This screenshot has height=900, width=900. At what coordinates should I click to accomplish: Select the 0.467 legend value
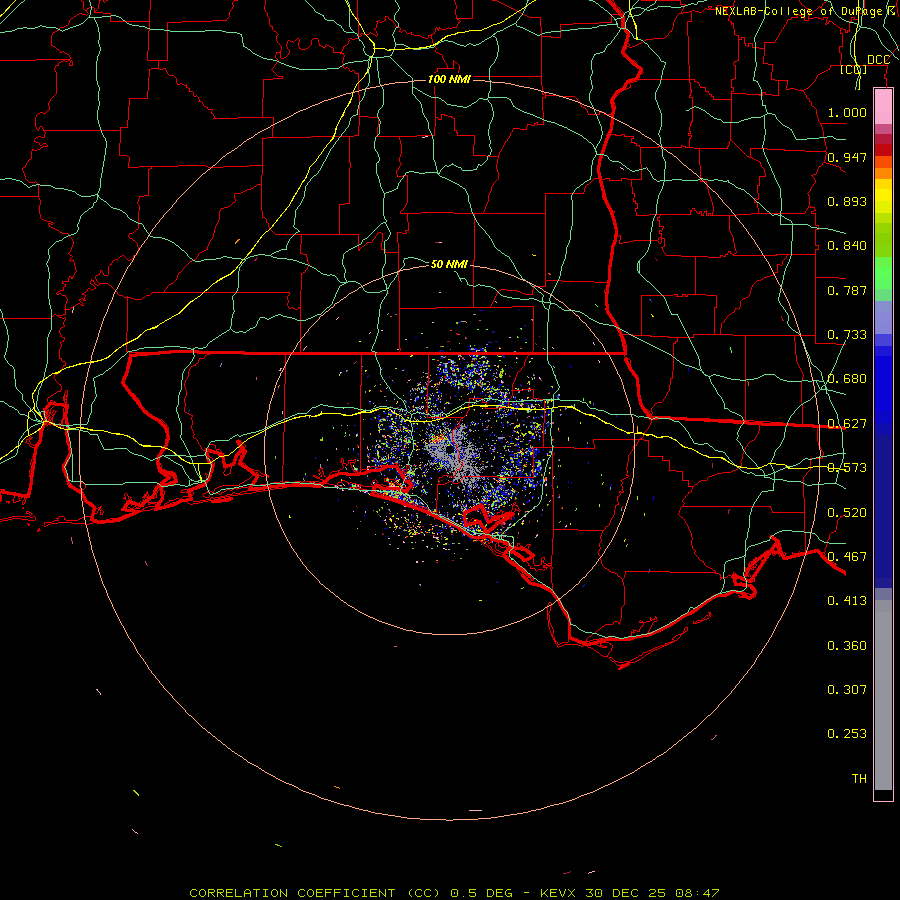click(x=847, y=557)
